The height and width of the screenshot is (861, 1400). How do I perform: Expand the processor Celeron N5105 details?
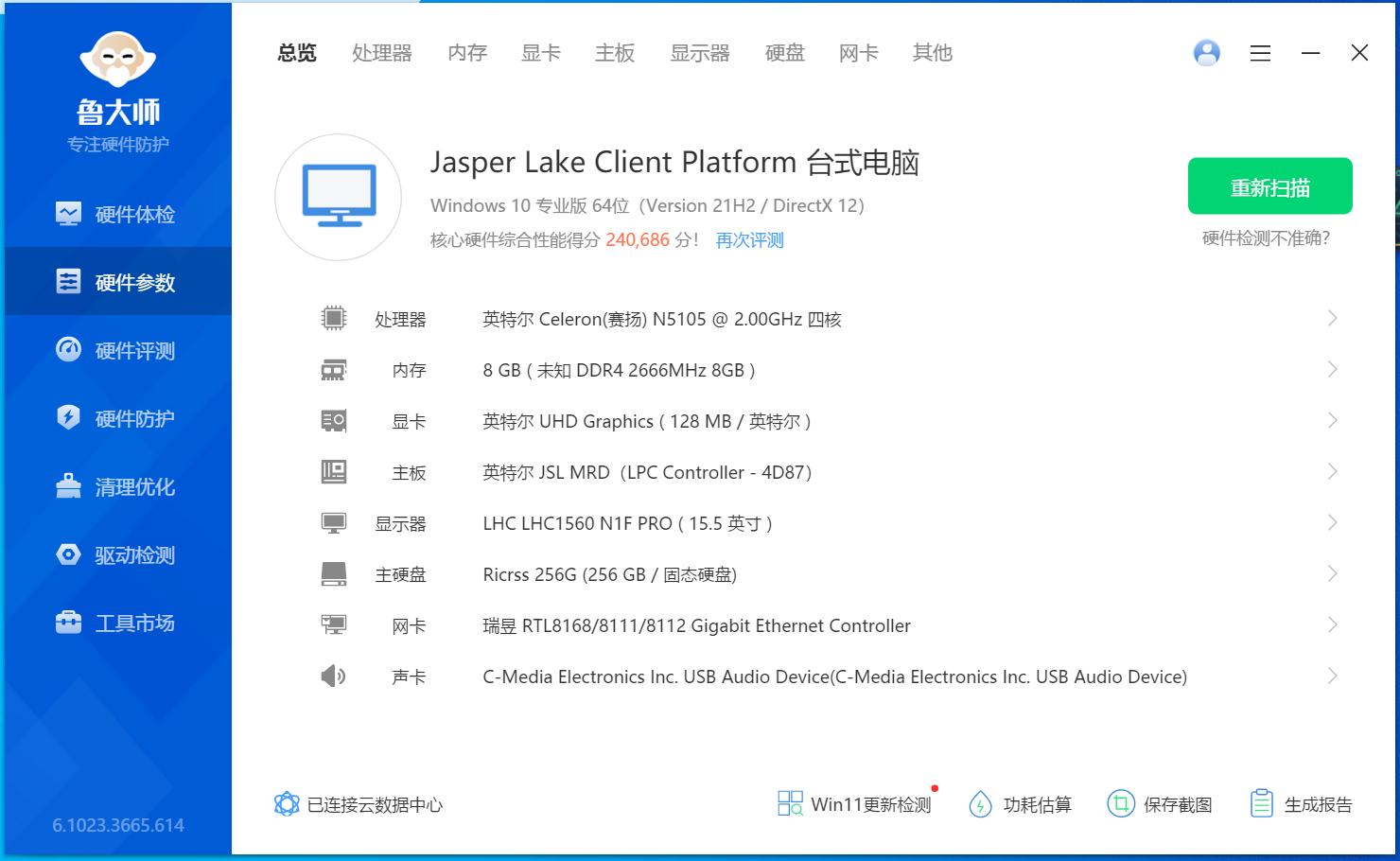[x=1332, y=319]
